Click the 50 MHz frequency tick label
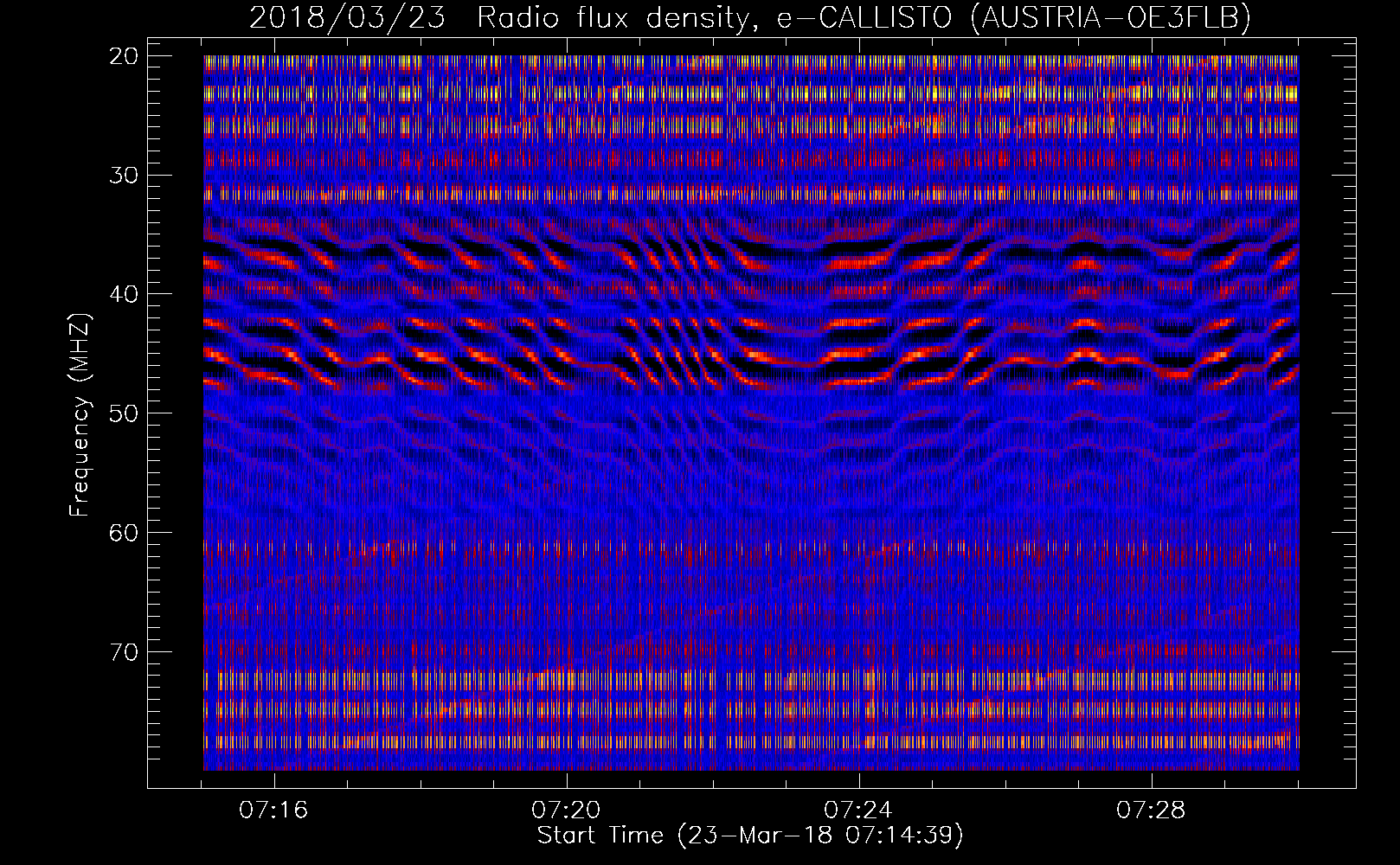This screenshot has height=865, width=1400. click(x=124, y=413)
